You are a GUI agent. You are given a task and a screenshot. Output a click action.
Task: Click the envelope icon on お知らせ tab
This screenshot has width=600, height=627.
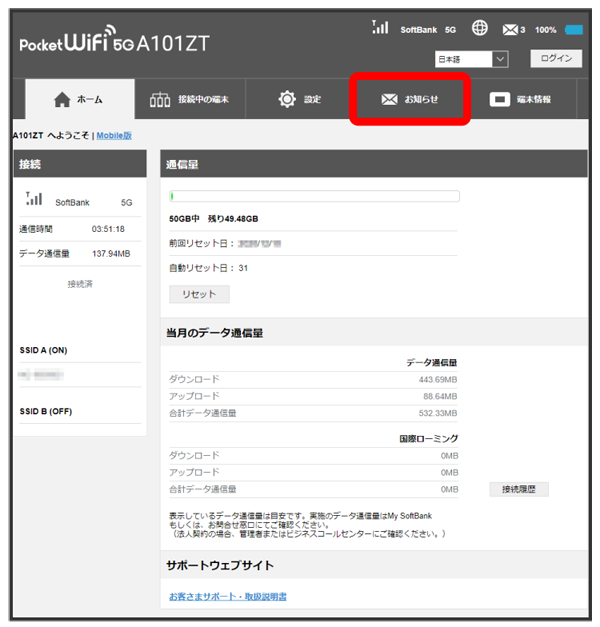tap(389, 99)
